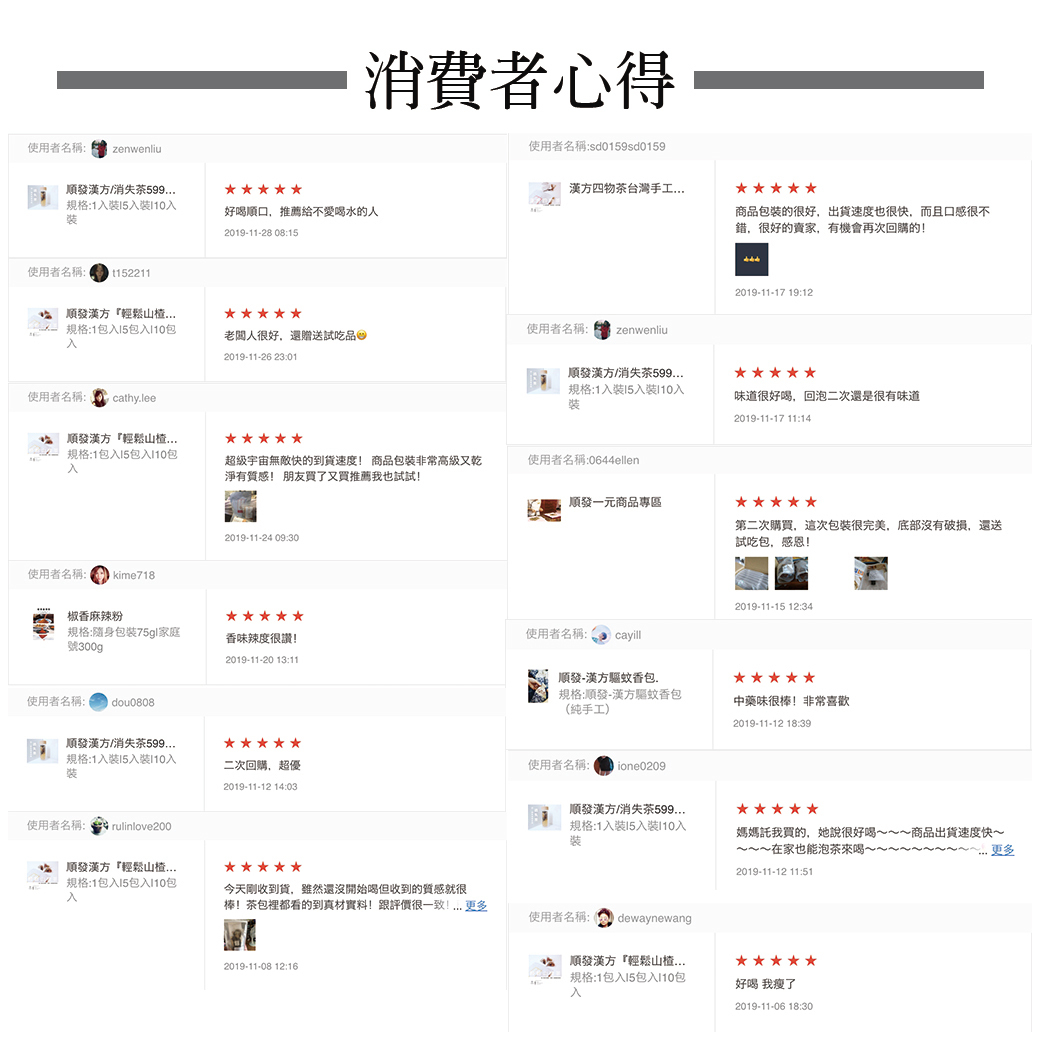Expand ione0209's review with 更多 link
This screenshot has height=1040, width=1040.
1002,850
